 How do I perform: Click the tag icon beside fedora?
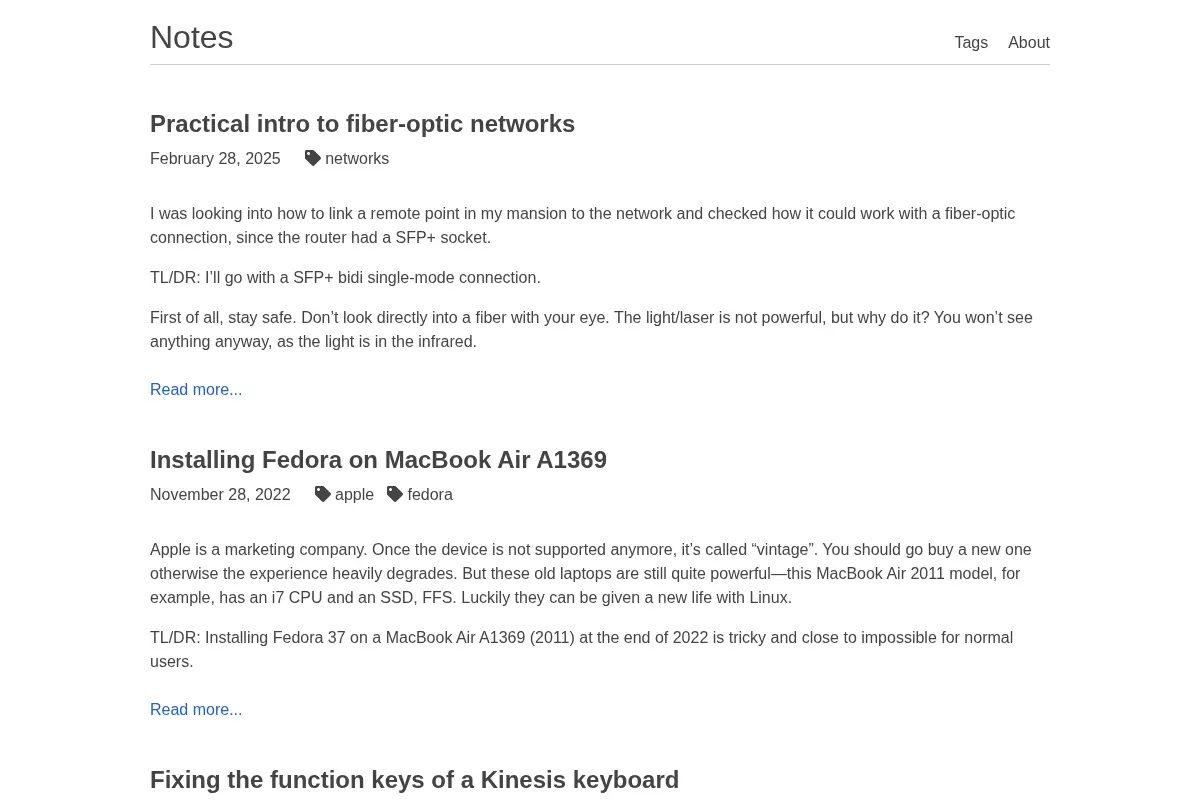395,494
